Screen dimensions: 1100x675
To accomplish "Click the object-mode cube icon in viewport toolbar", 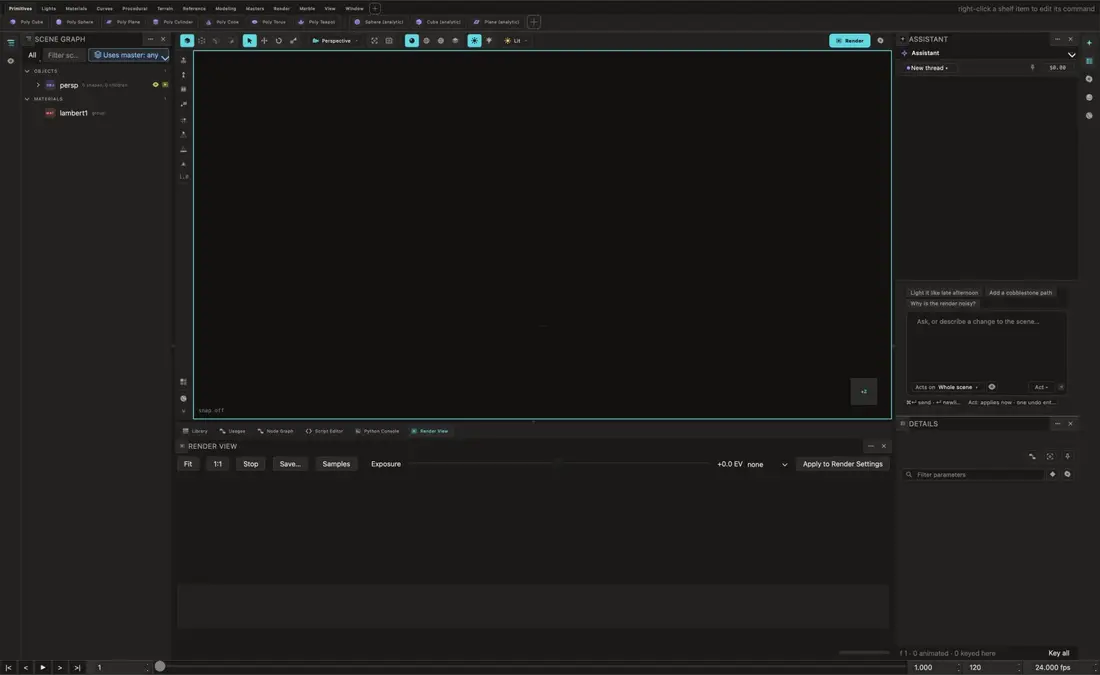I will coord(187,41).
